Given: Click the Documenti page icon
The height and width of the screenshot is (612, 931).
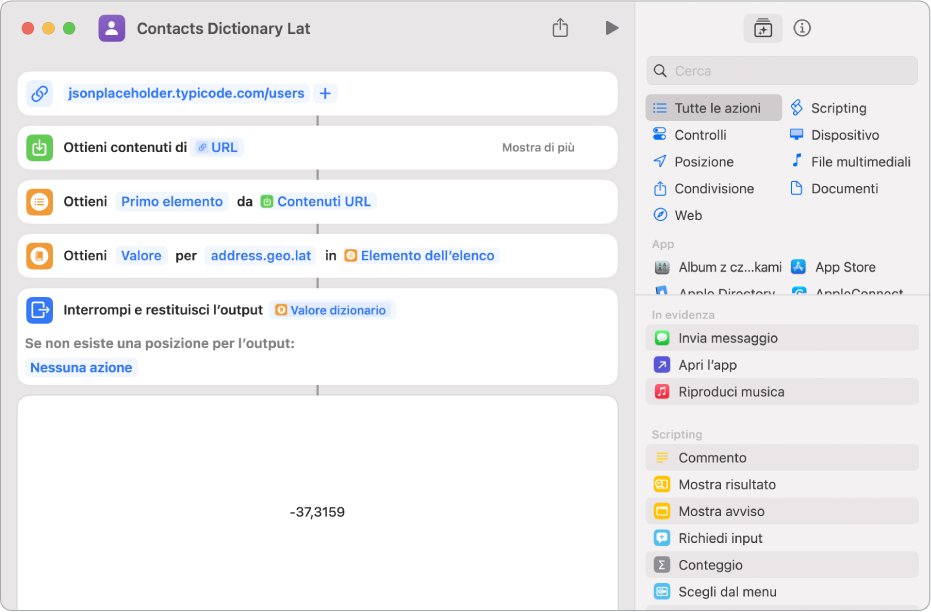Looking at the screenshot, I should tap(796, 188).
